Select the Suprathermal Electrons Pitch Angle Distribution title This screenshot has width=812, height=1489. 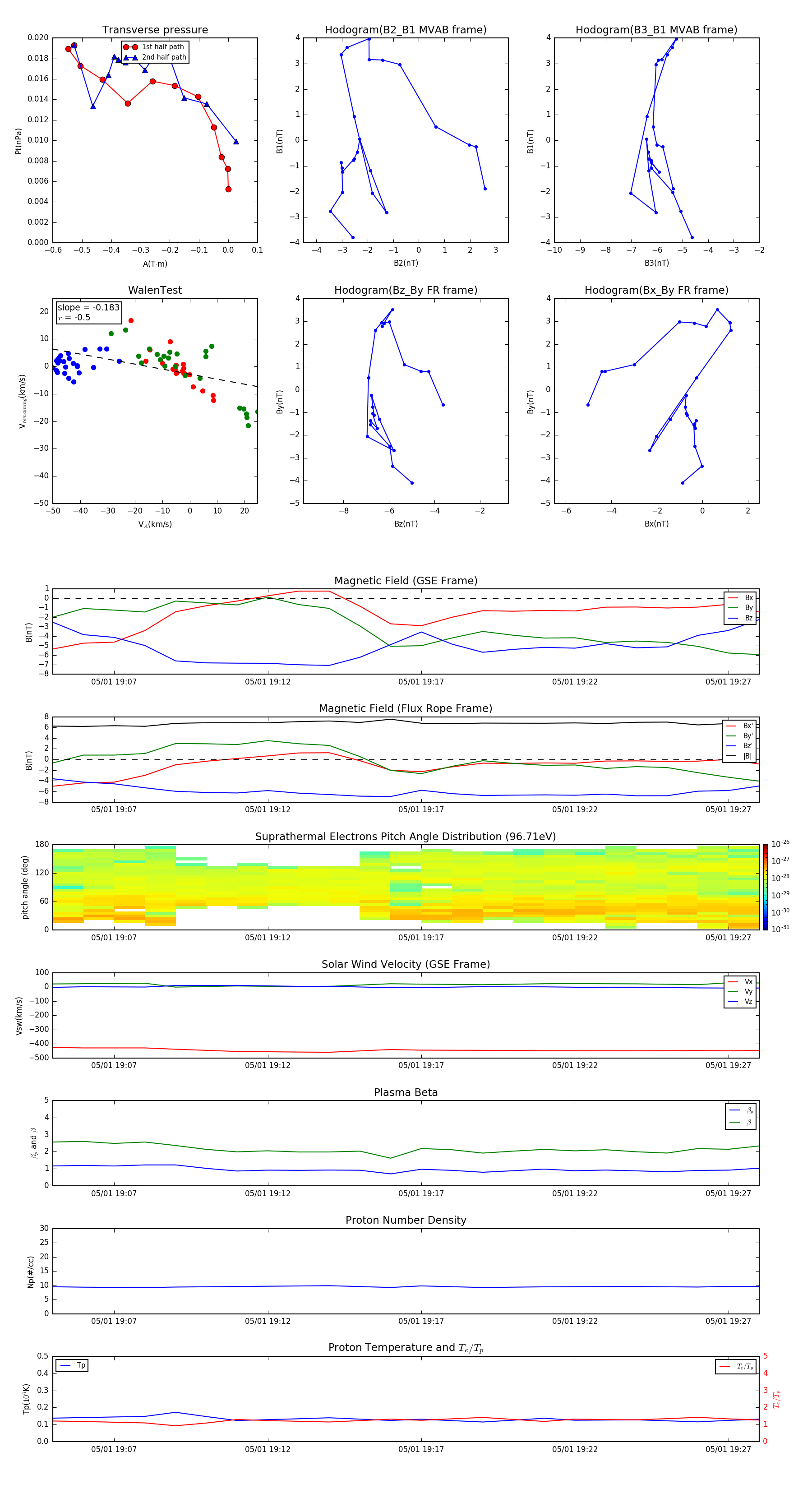[406, 837]
